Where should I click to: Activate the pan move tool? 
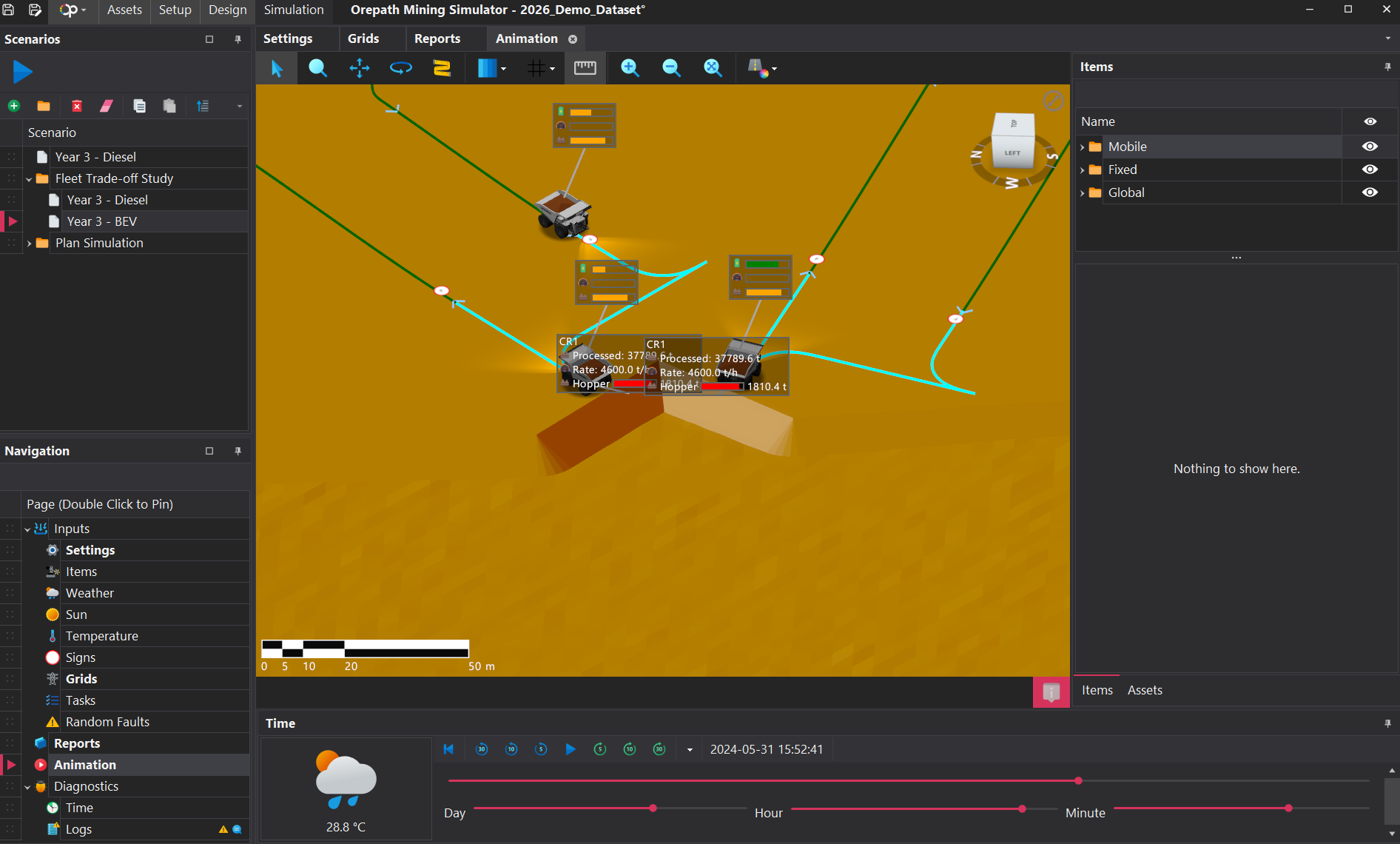359,68
